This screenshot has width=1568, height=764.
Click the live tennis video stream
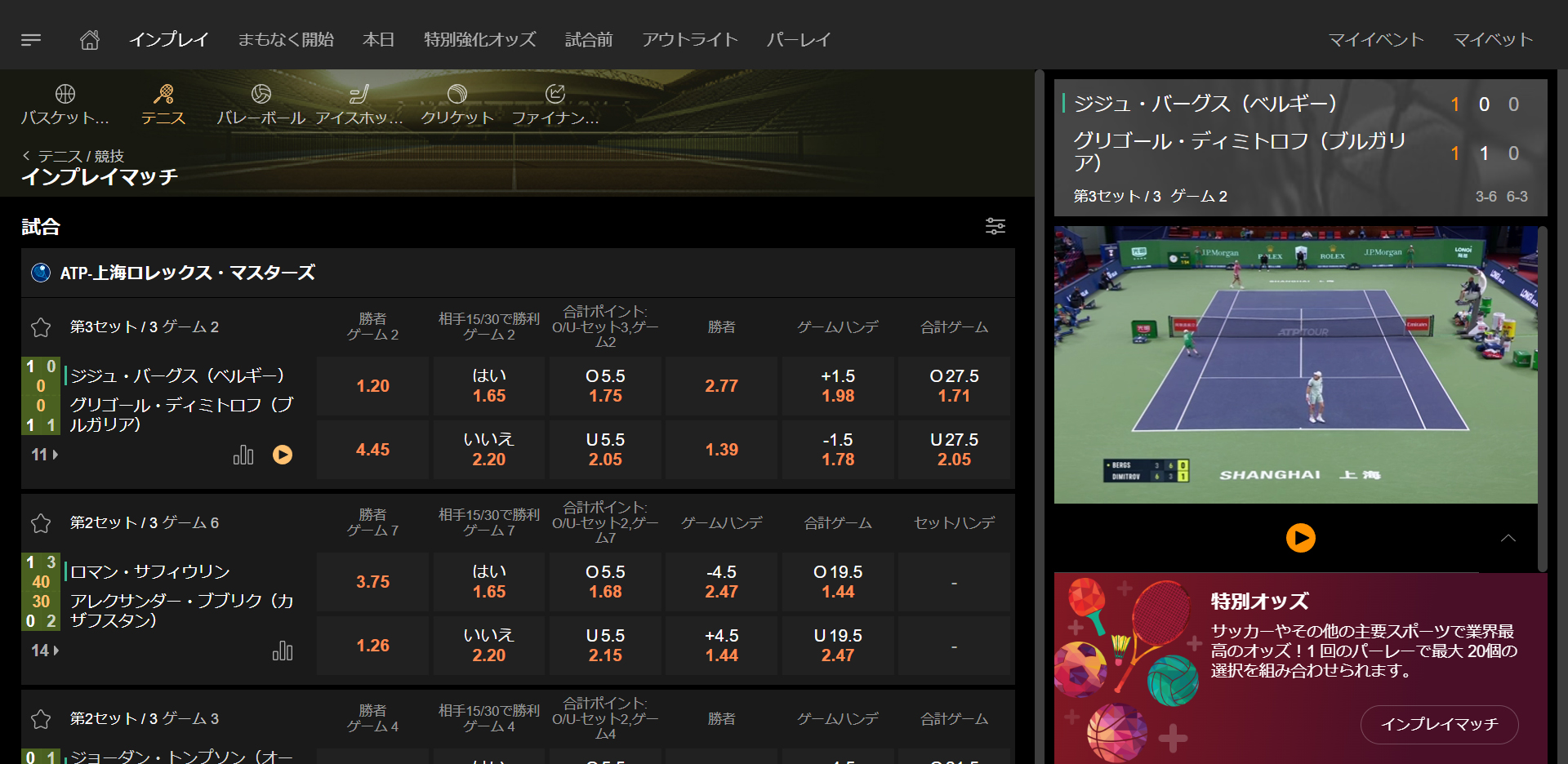tap(1296, 365)
